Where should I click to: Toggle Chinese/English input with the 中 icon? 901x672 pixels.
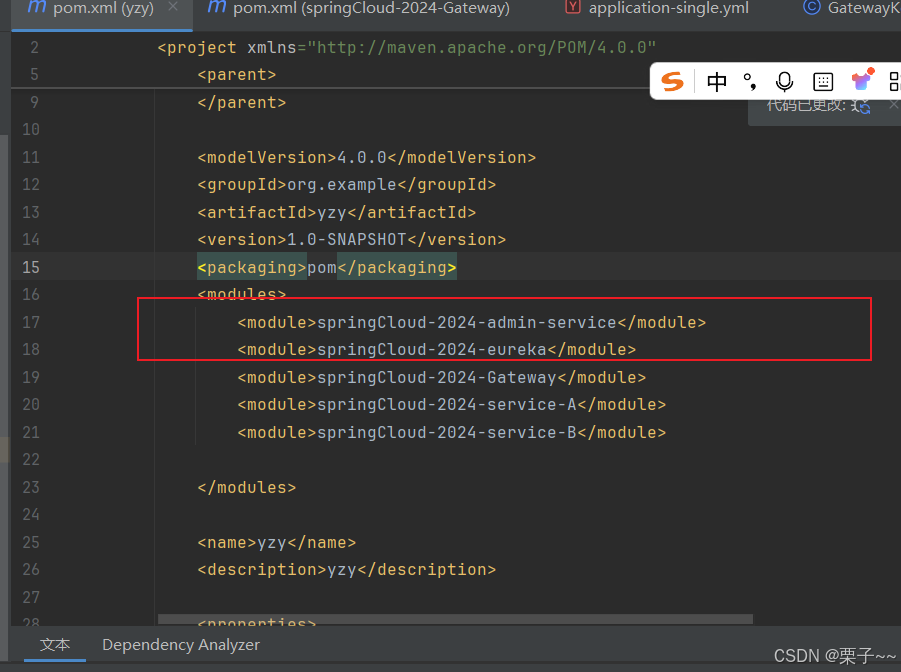[717, 82]
